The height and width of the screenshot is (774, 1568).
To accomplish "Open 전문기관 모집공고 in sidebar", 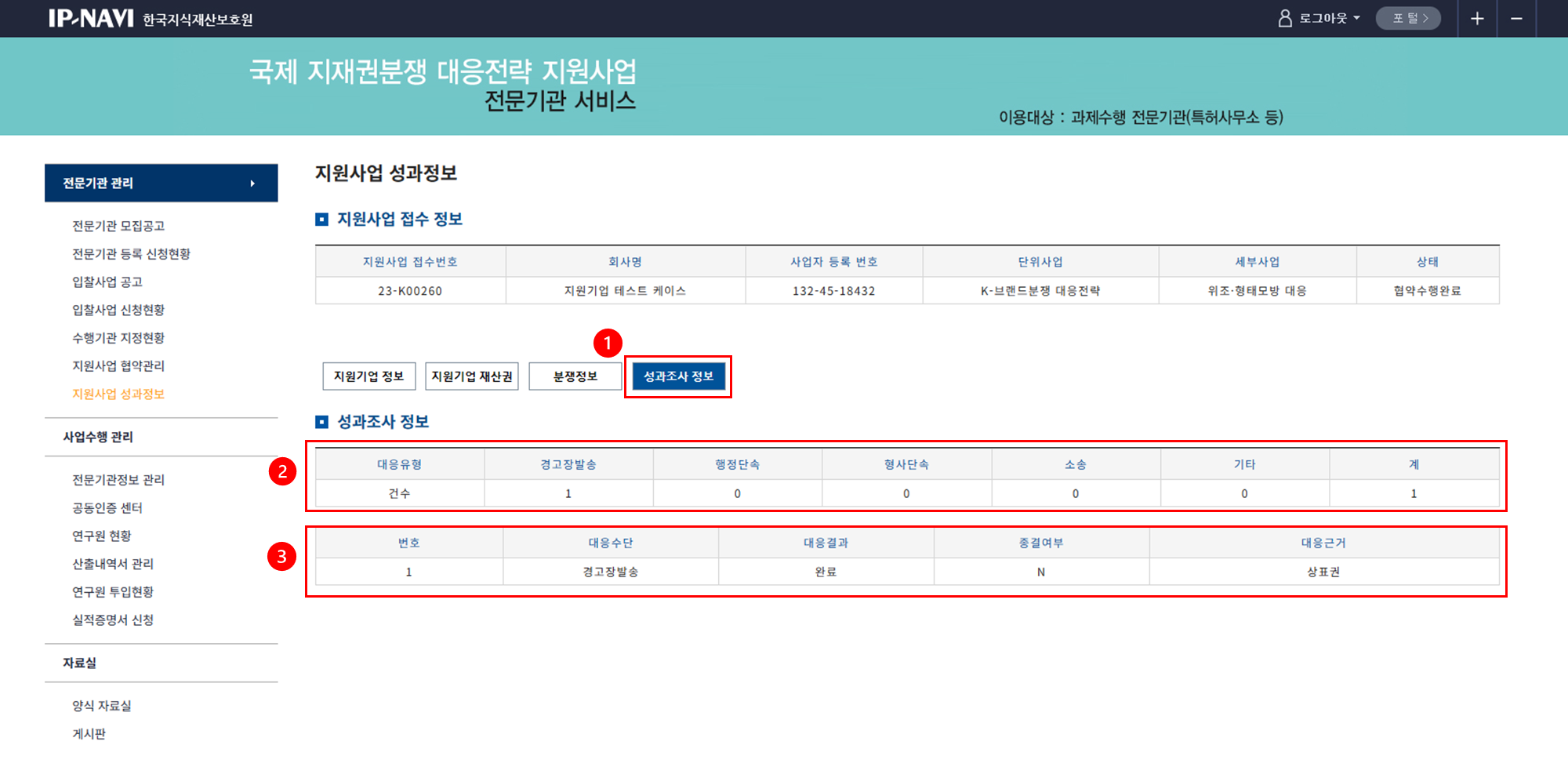I will pyautogui.click(x=118, y=226).
